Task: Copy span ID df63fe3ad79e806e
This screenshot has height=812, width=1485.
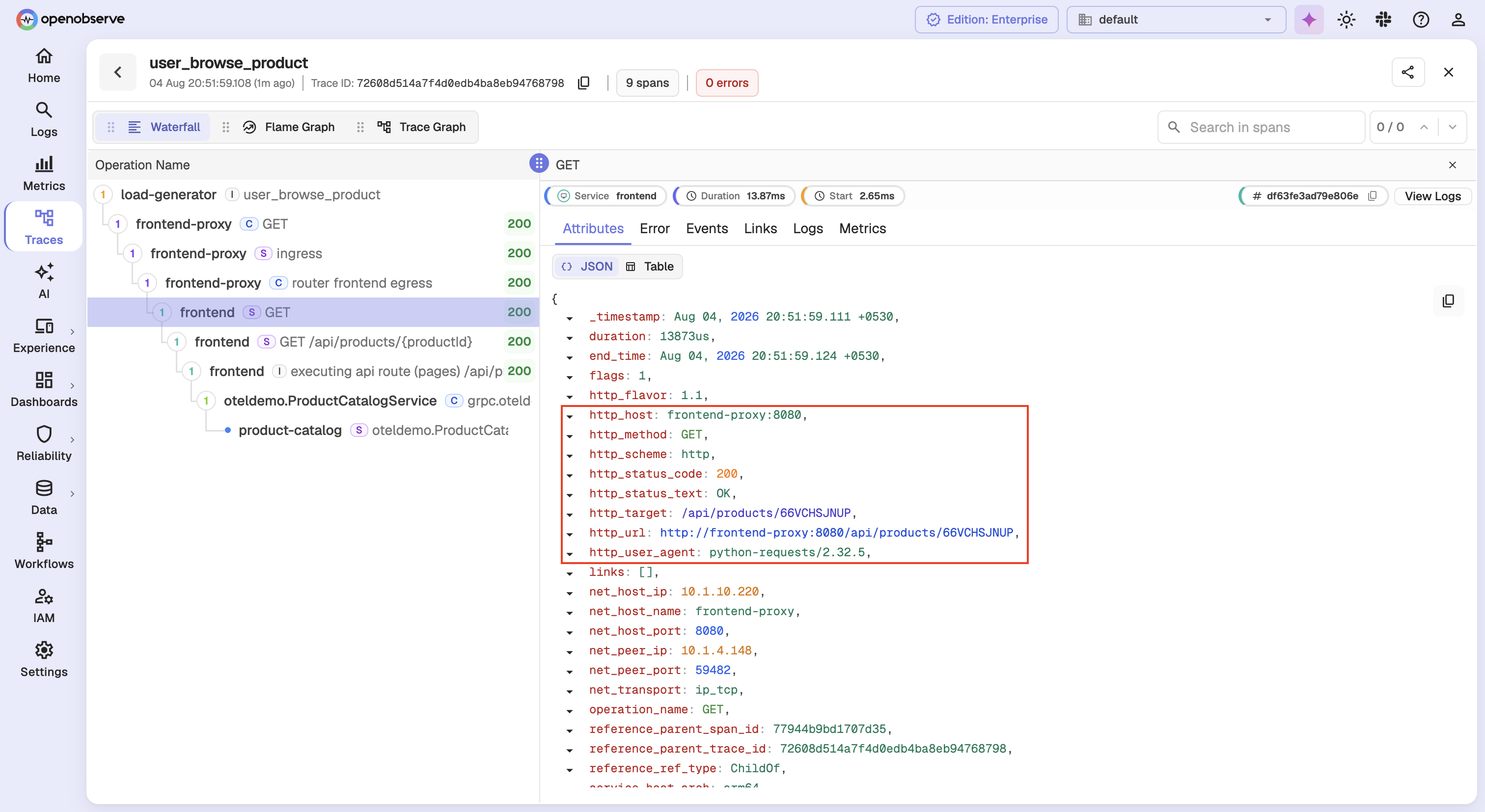Action: pos(1373,196)
